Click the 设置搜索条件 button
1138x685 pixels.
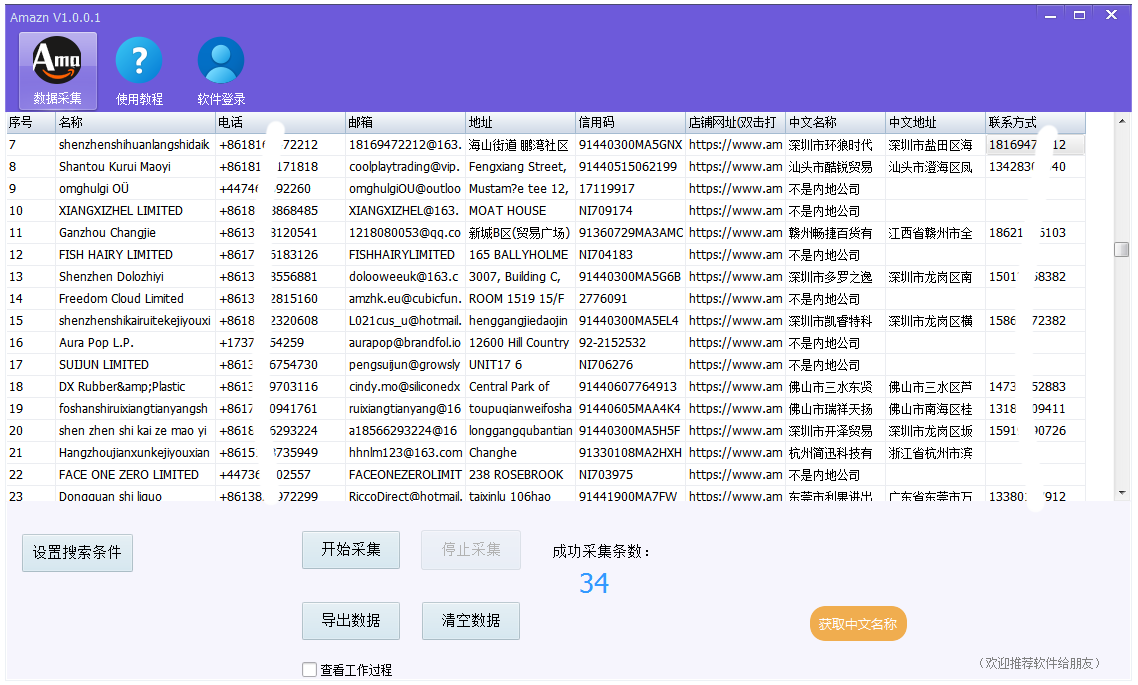click(x=77, y=552)
